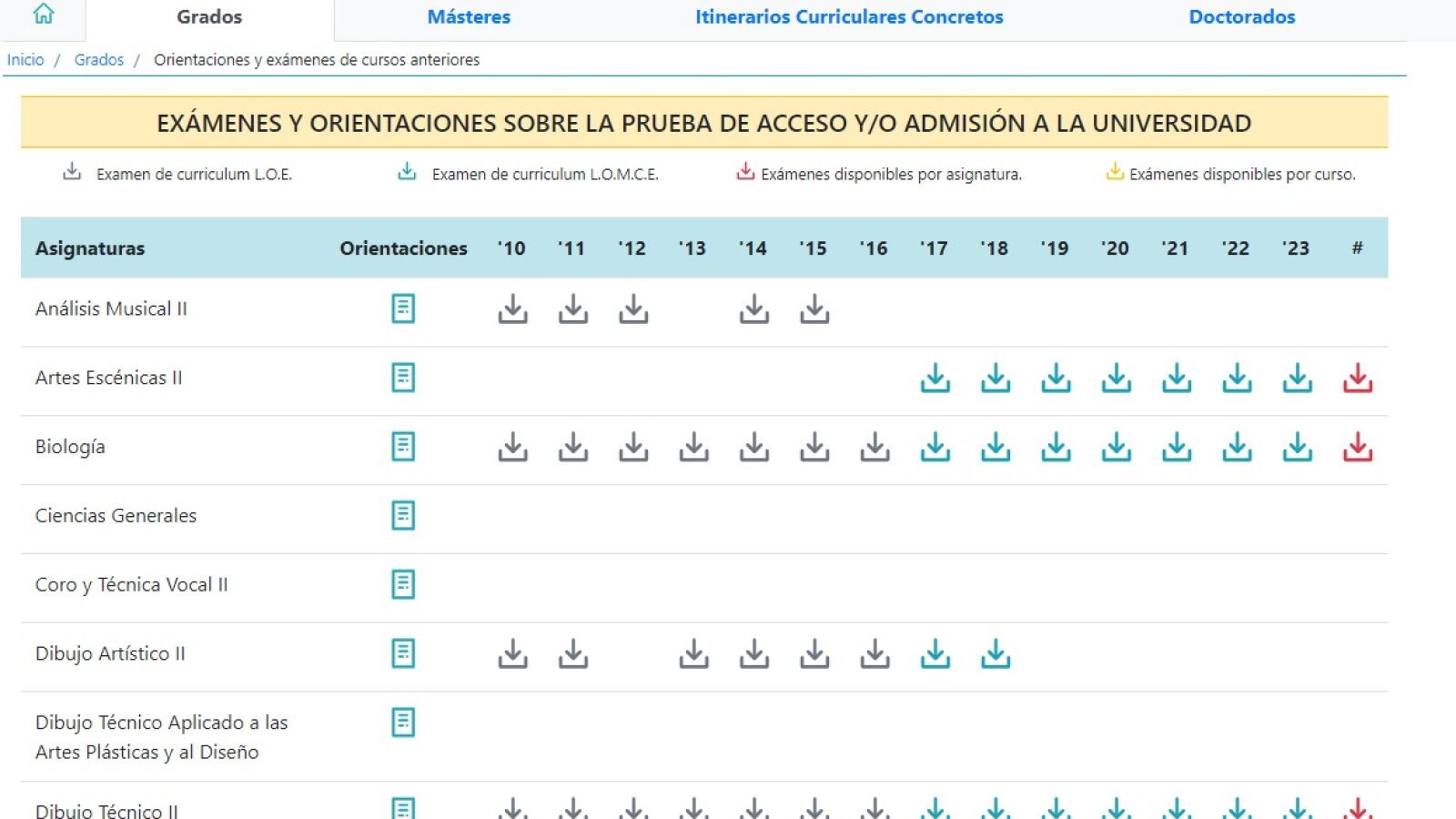Click the home icon in navigation bar

43,15
